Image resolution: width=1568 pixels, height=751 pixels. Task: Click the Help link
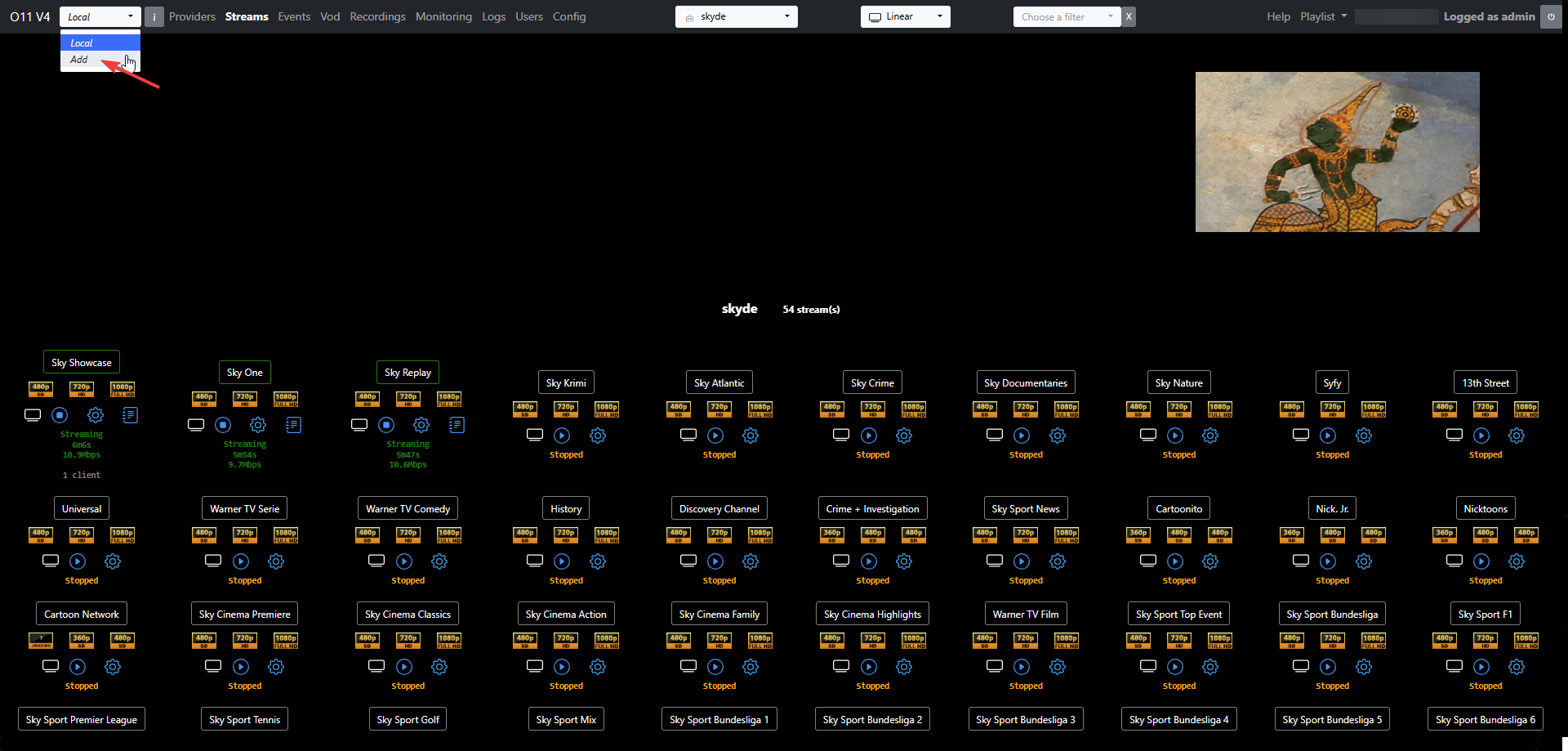click(x=1279, y=17)
